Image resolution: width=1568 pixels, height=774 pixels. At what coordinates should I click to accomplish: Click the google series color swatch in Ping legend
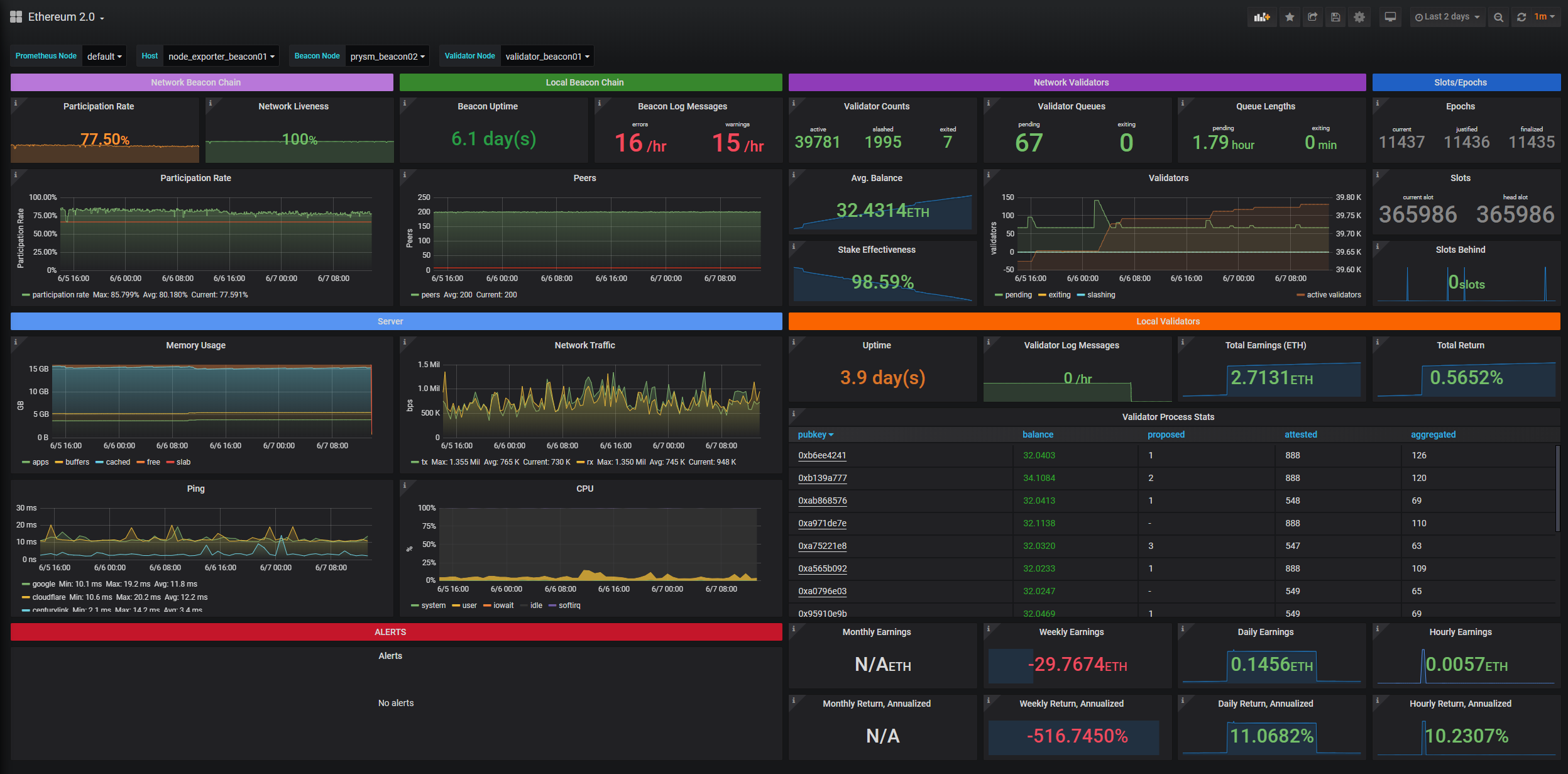(x=26, y=584)
